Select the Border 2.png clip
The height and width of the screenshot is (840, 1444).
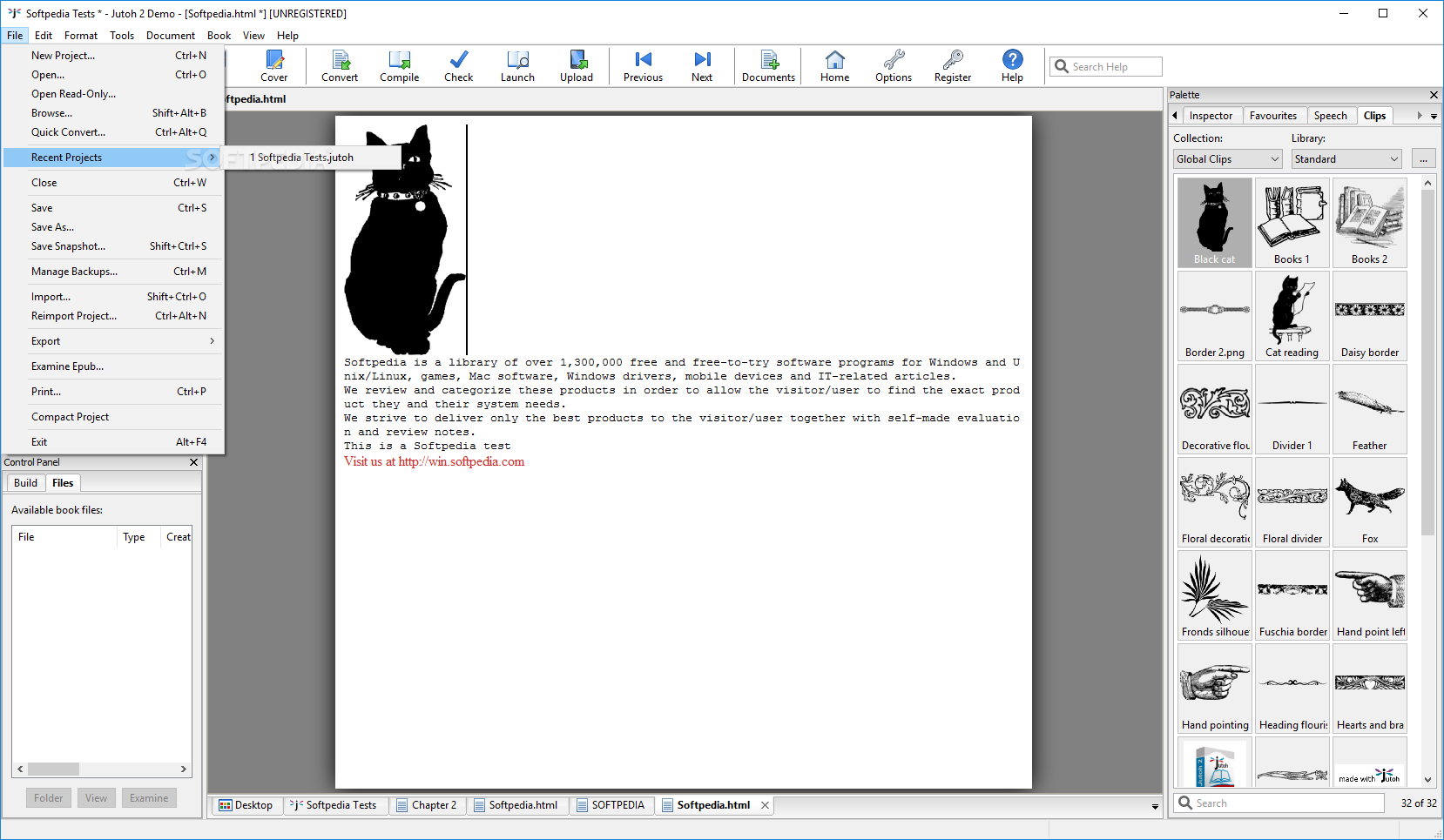tap(1215, 315)
